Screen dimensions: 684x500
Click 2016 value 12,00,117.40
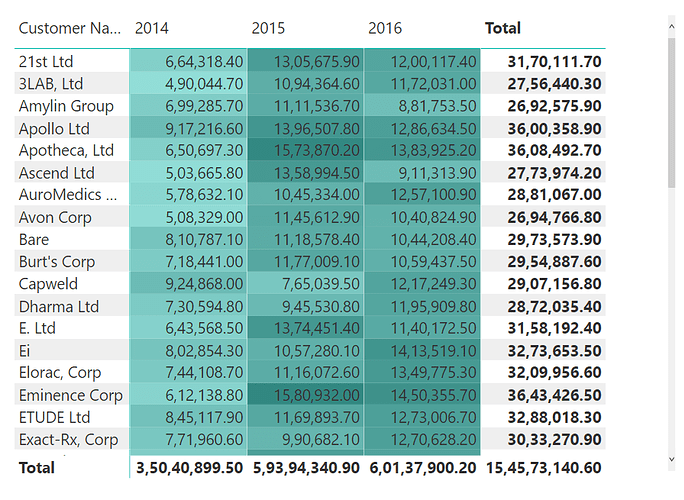click(433, 62)
